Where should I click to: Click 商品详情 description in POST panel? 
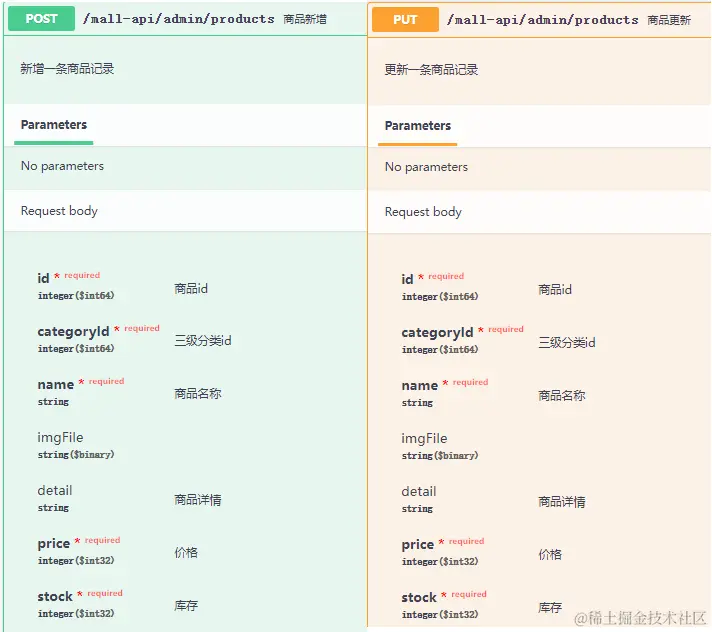[198, 500]
